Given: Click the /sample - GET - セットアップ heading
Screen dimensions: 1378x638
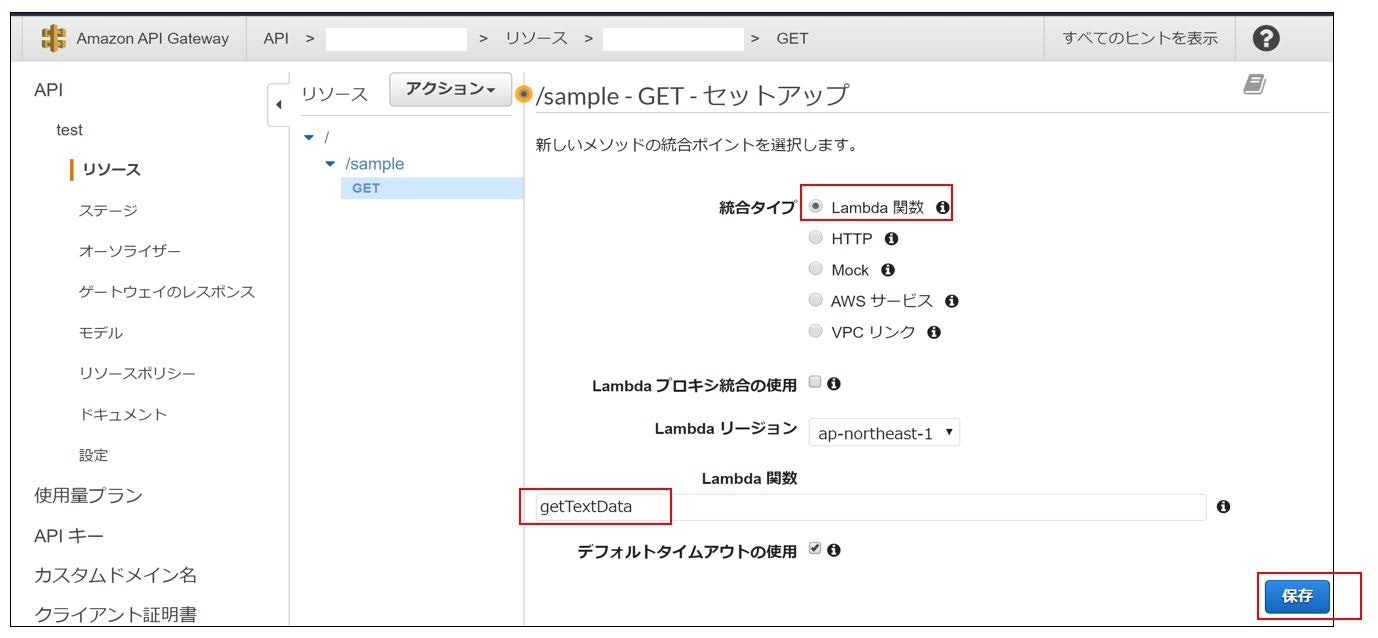Looking at the screenshot, I should 692,95.
